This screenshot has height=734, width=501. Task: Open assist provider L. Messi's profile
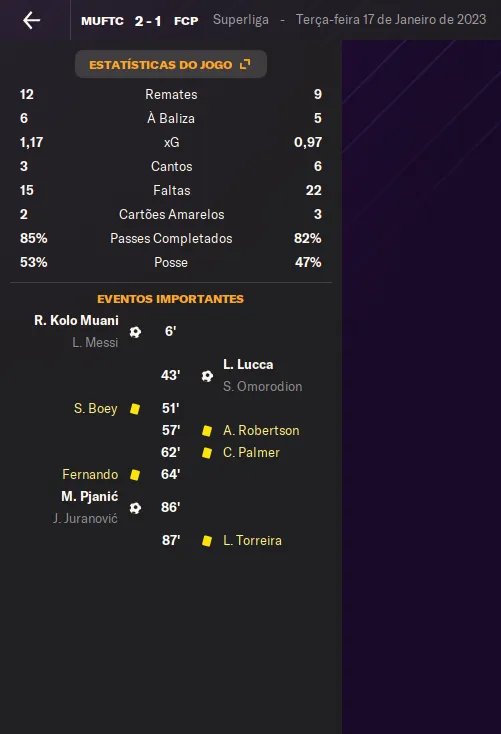[x=95, y=342]
